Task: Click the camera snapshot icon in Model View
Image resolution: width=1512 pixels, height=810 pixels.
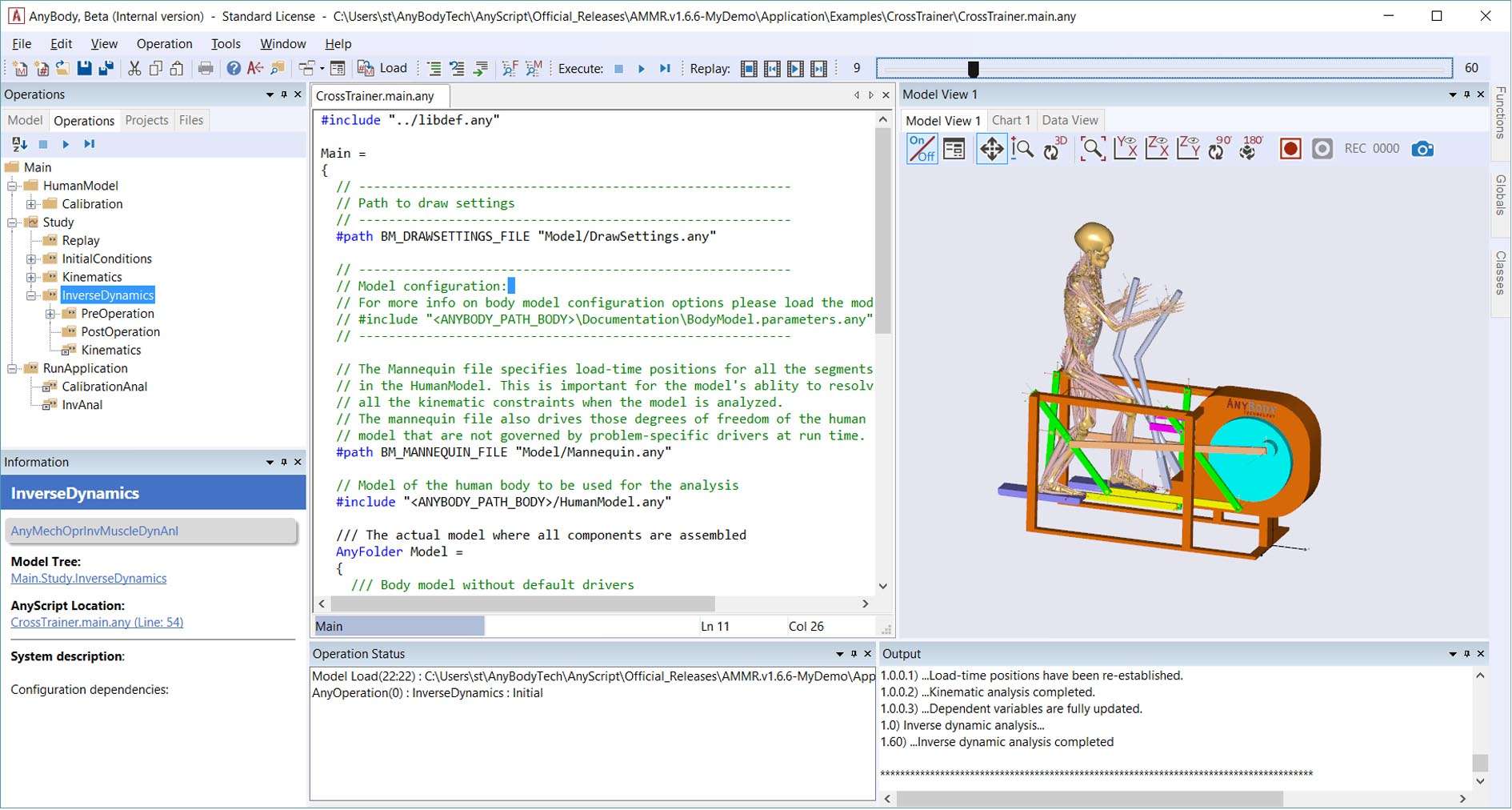Action: 1422,149
